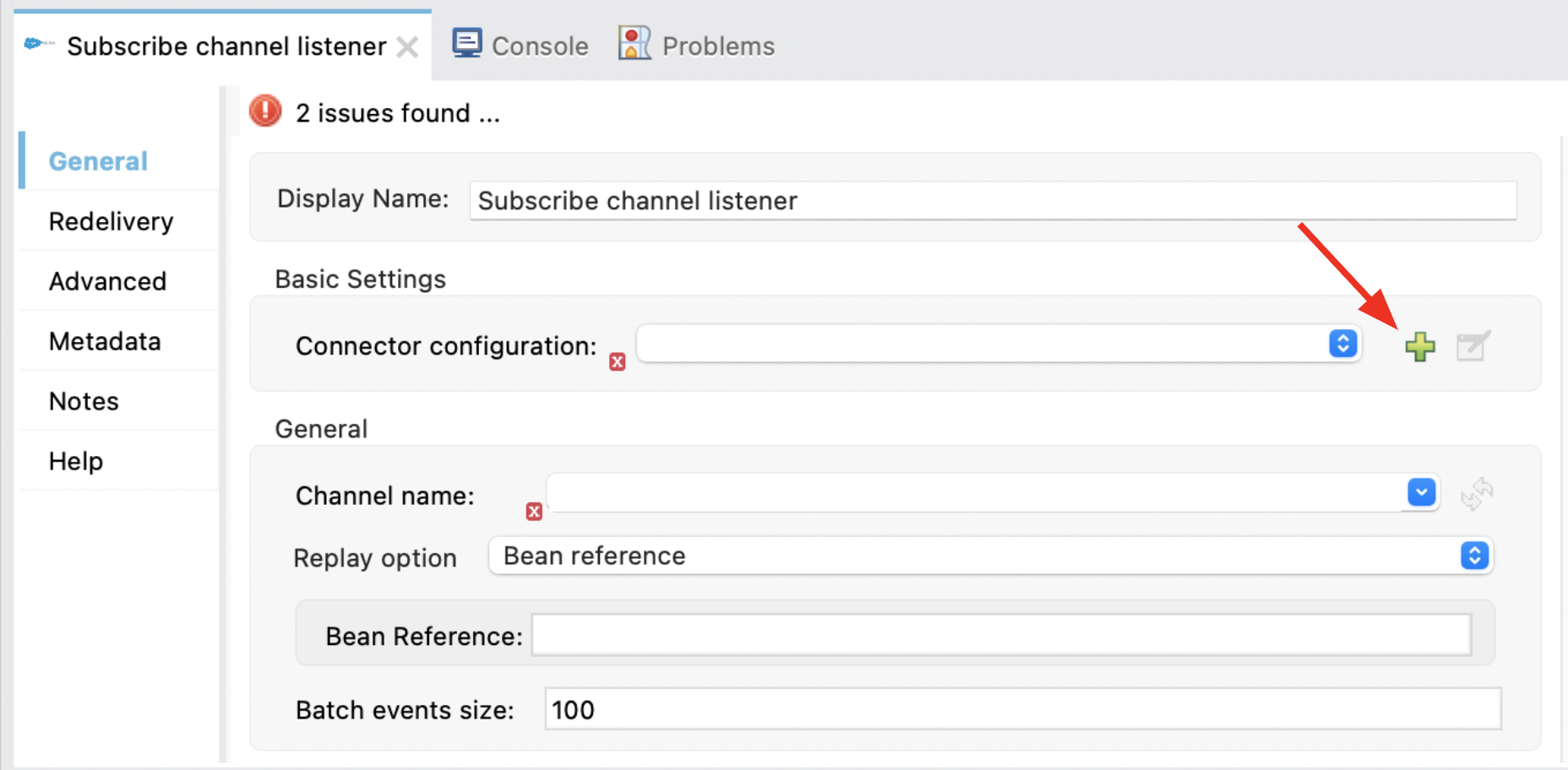The height and width of the screenshot is (770, 1568).
Task: Click the Display Name text field
Action: (992, 201)
